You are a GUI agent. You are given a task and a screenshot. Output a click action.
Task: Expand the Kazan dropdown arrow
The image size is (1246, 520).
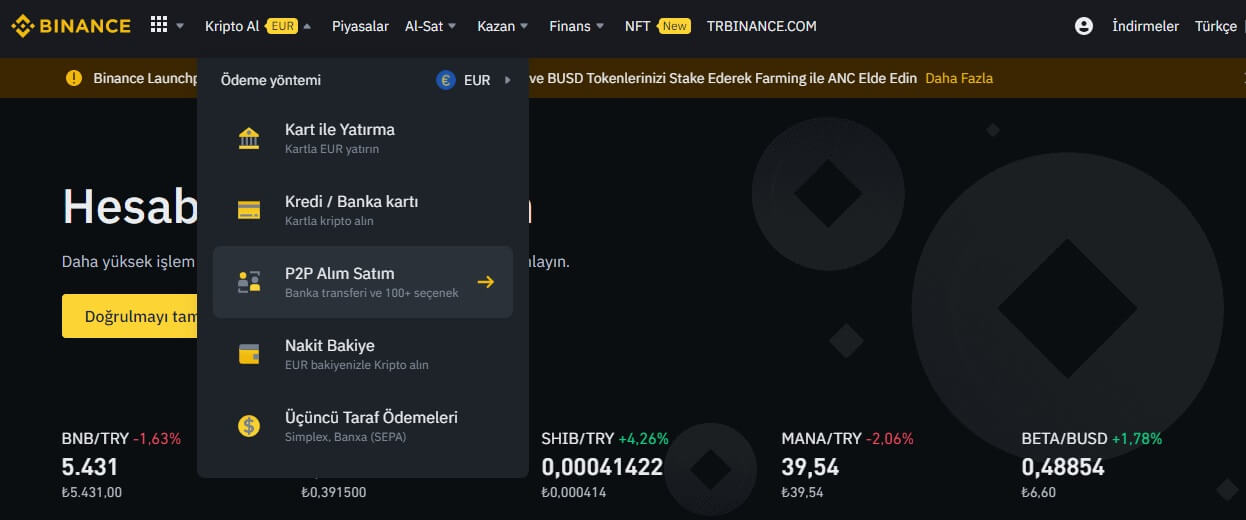click(x=524, y=26)
